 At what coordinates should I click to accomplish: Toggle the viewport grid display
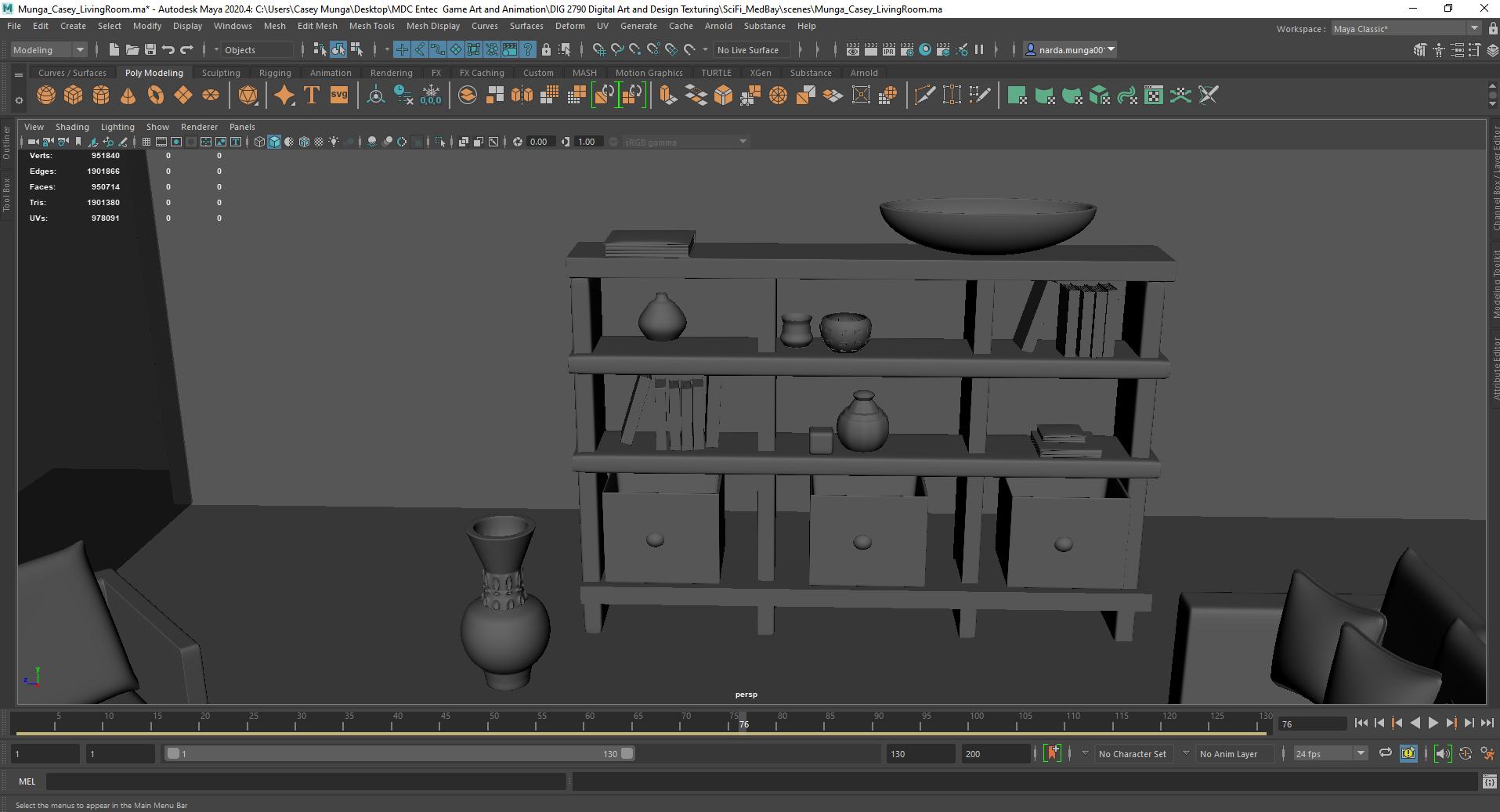(146, 142)
